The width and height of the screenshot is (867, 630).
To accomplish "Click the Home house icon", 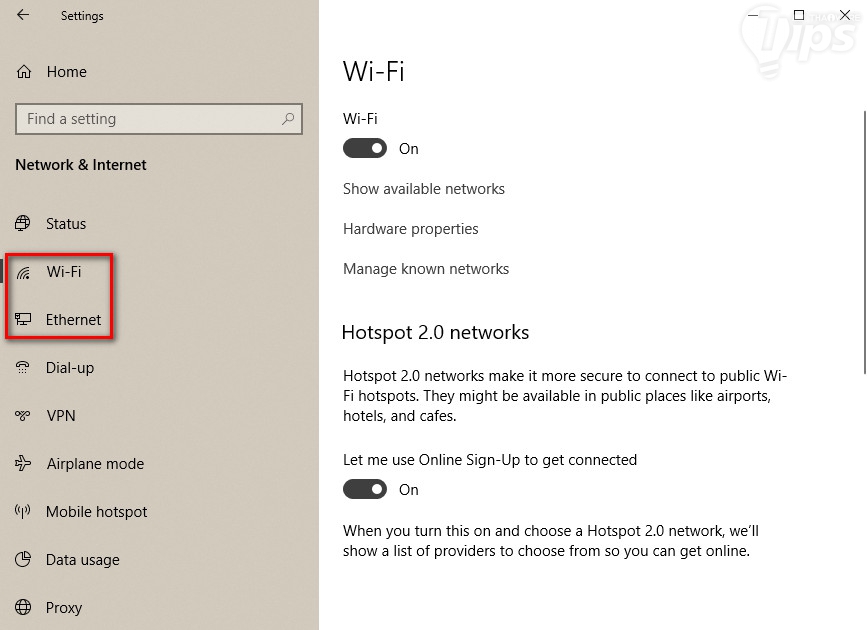I will 24,72.
